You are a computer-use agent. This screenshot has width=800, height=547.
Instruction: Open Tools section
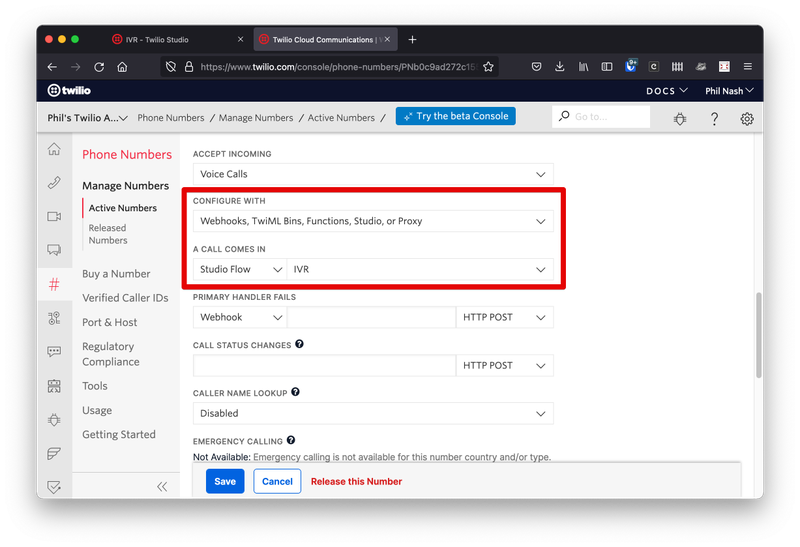(x=95, y=386)
